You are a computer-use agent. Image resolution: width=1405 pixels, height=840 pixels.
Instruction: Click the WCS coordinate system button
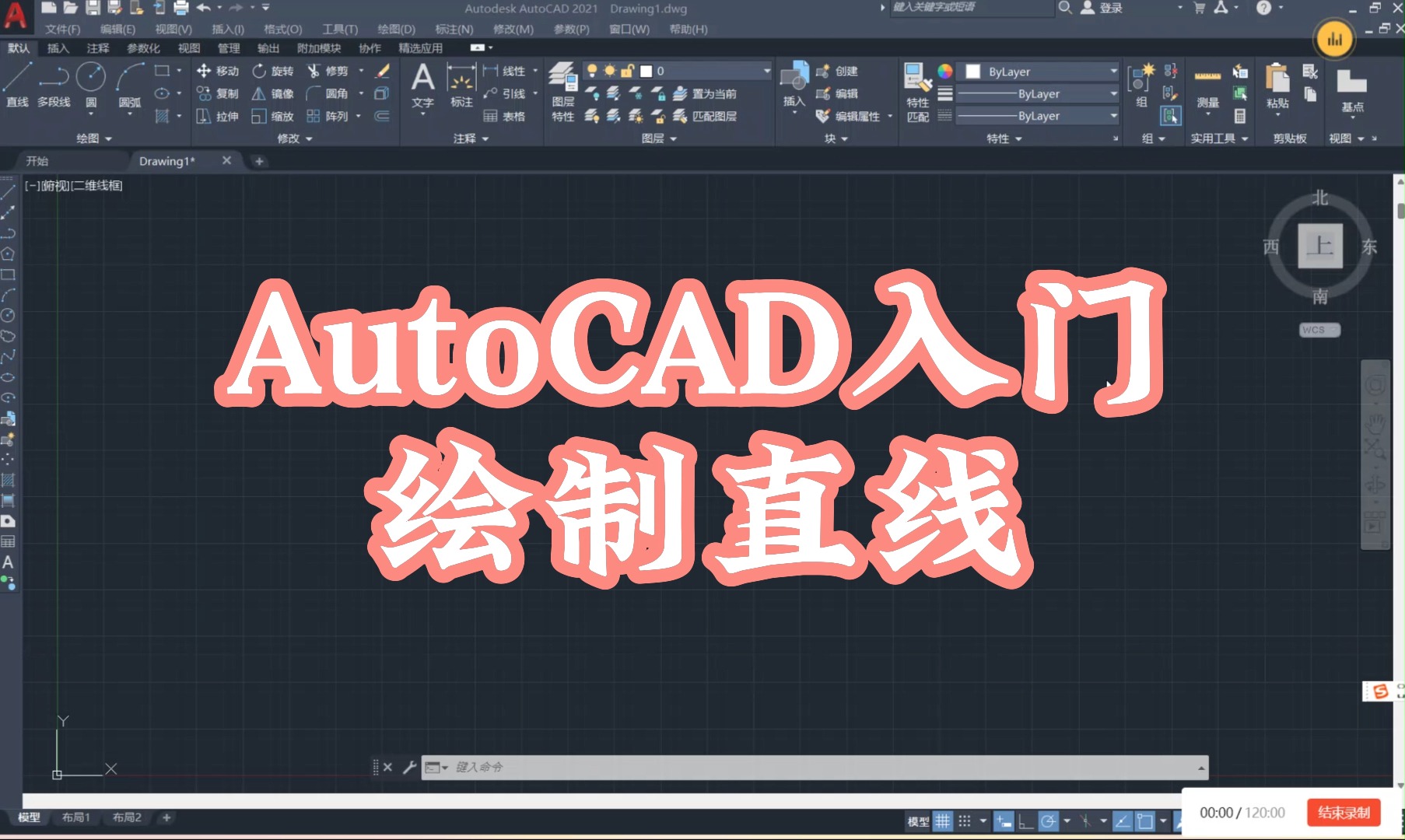[x=1319, y=330]
